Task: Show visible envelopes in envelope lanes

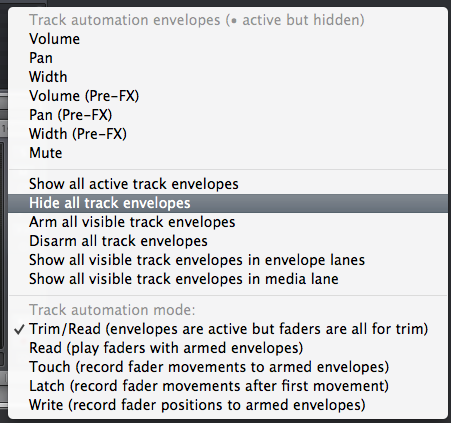Action: click(x=228, y=260)
